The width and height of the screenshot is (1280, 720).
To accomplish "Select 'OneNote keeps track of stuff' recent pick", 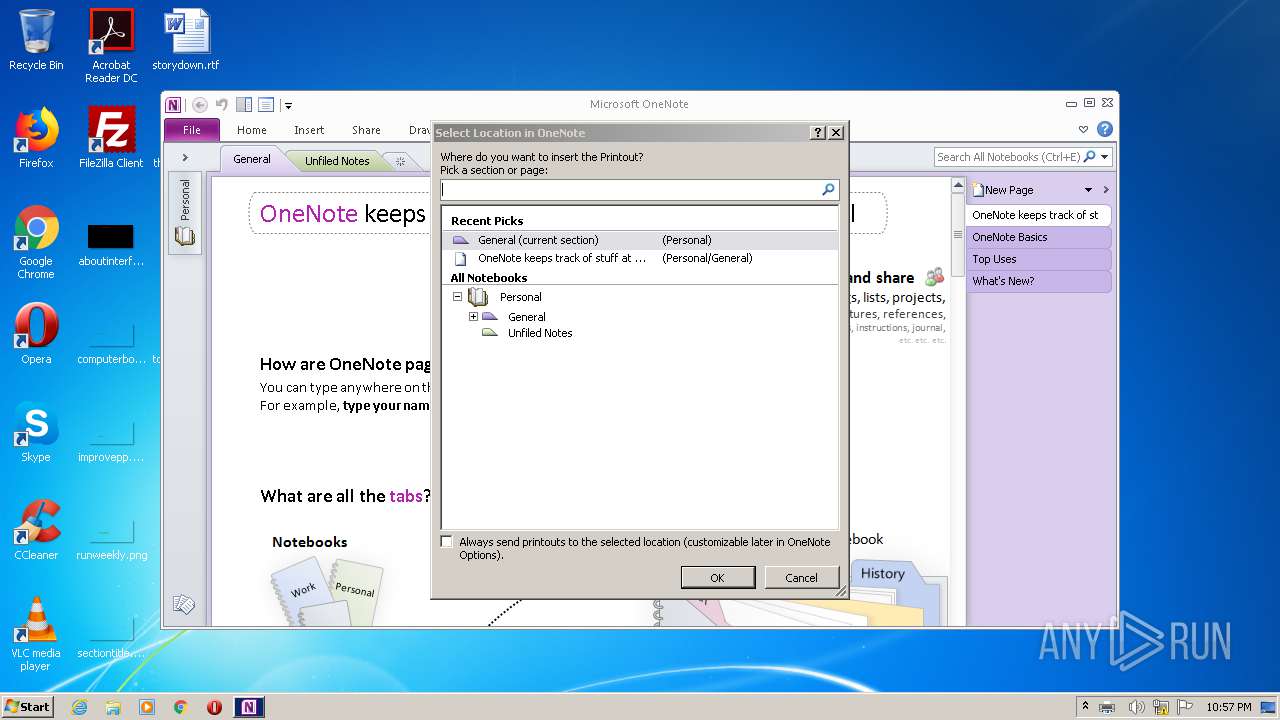I will (640, 258).
